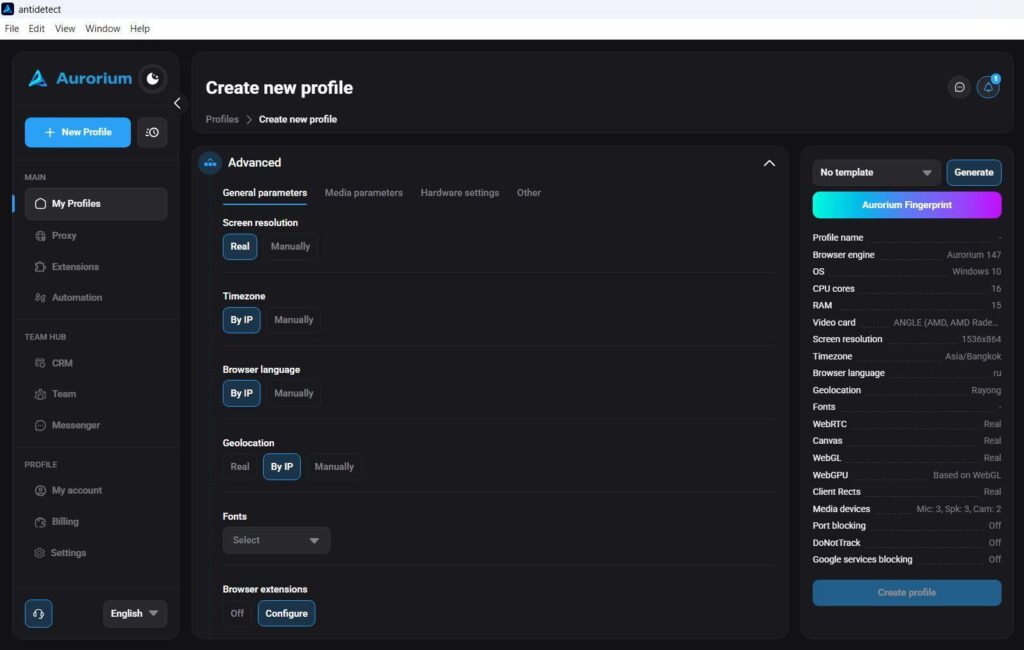Open the Fonts Select dropdown

[x=276, y=540]
